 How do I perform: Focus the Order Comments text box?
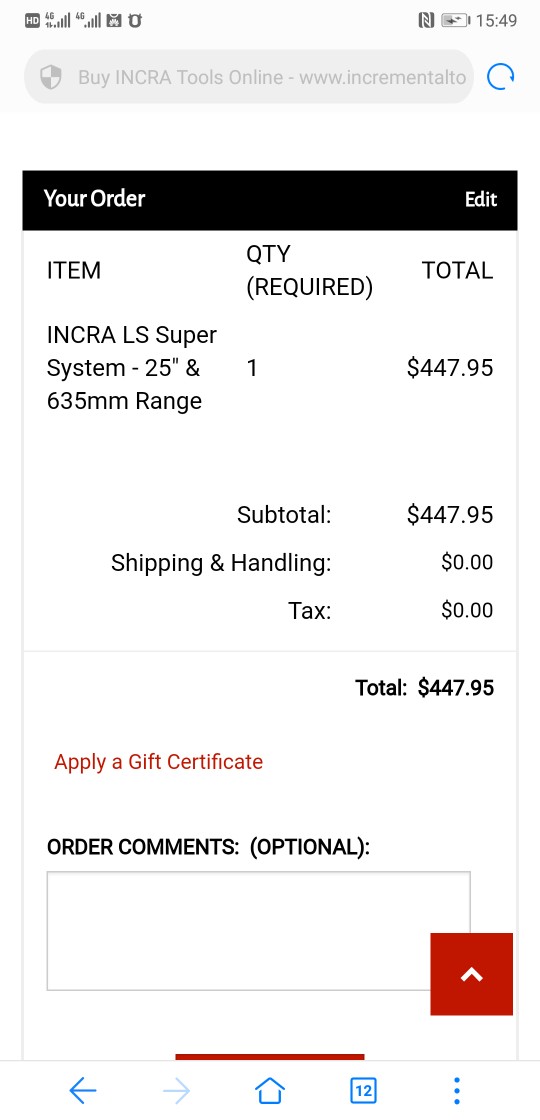click(259, 931)
